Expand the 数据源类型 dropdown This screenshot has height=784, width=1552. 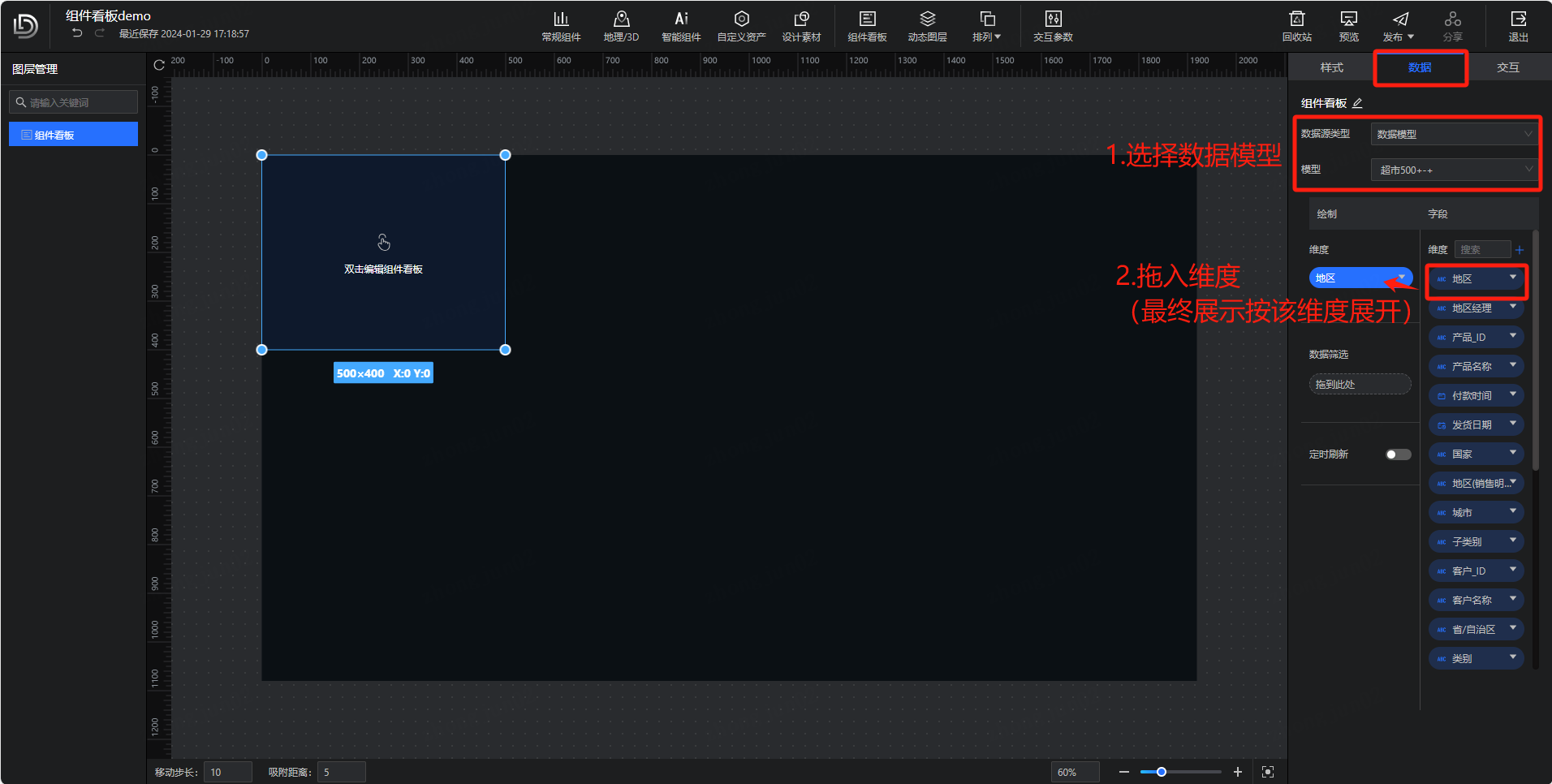(1453, 134)
